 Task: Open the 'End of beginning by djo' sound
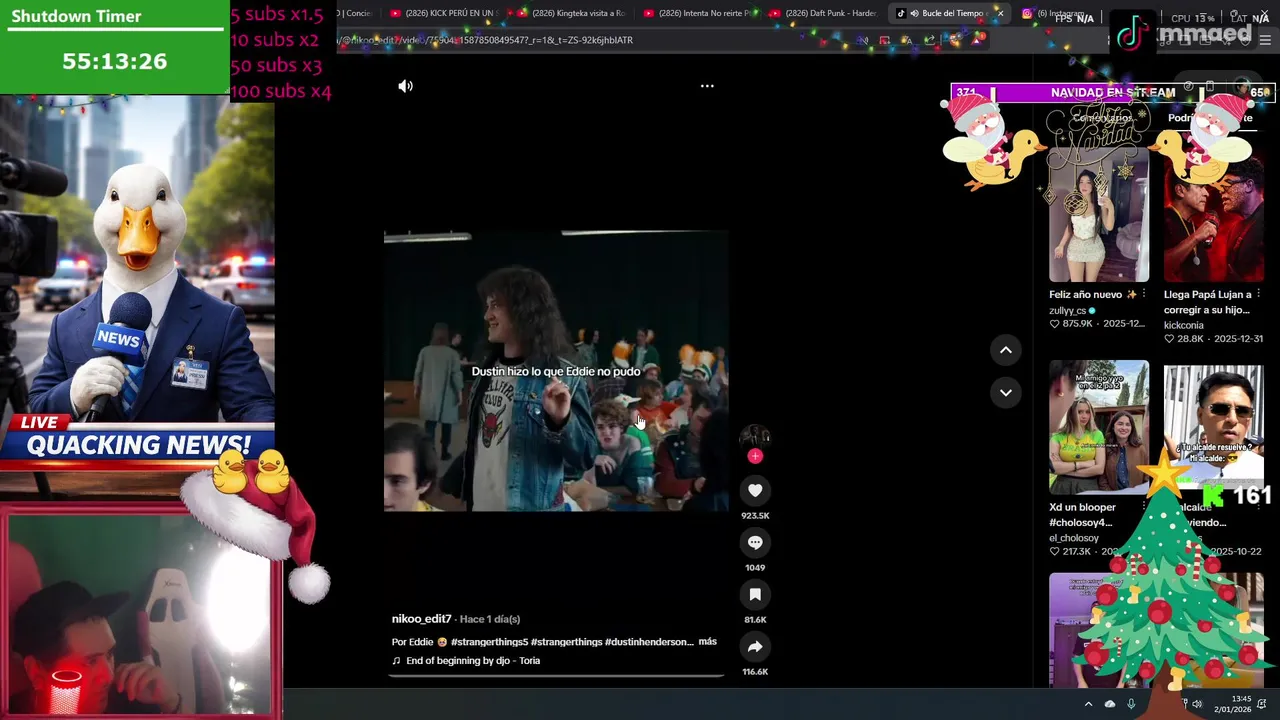[473, 661]
